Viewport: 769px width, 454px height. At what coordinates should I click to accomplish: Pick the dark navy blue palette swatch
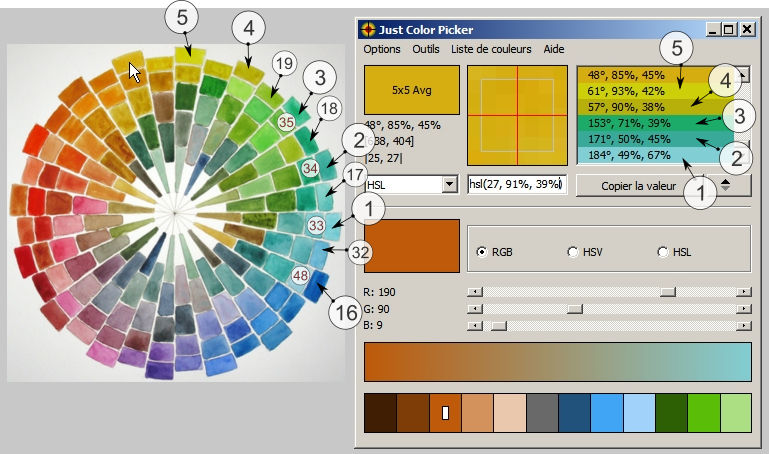[574, 413]
